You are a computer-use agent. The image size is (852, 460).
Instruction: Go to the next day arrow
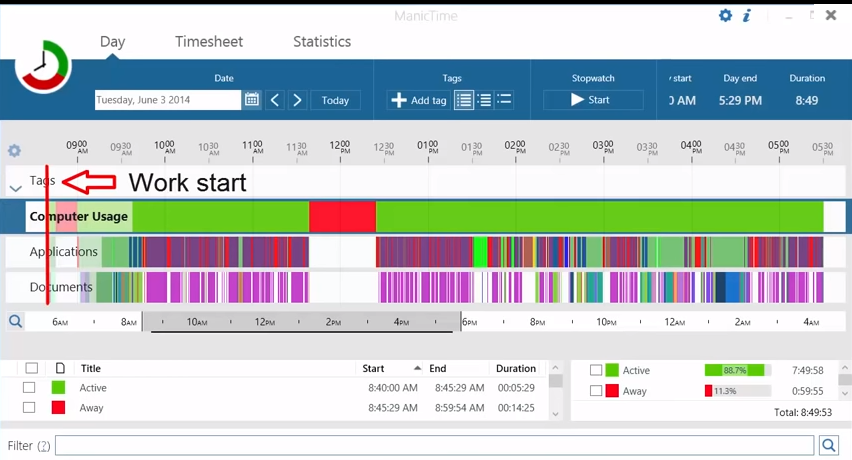click(x=297, y=100)
